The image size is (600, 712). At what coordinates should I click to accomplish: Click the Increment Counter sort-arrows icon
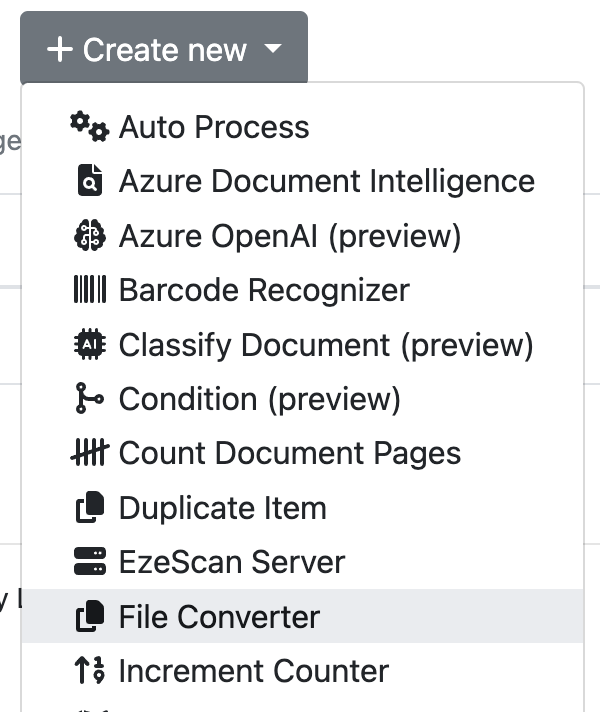click(89, 670)
